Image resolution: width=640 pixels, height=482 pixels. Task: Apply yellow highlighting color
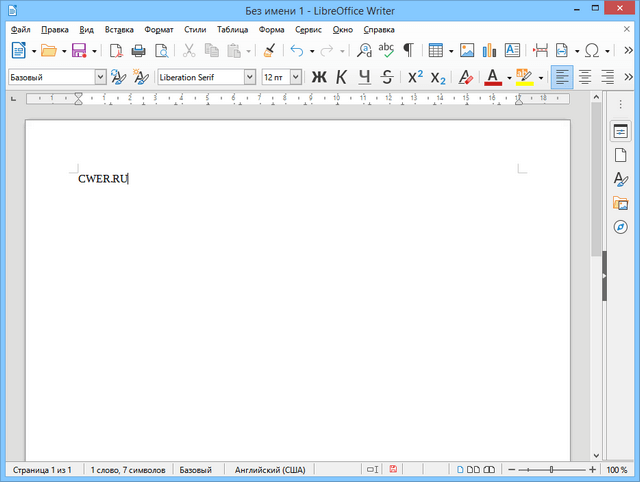525,77
